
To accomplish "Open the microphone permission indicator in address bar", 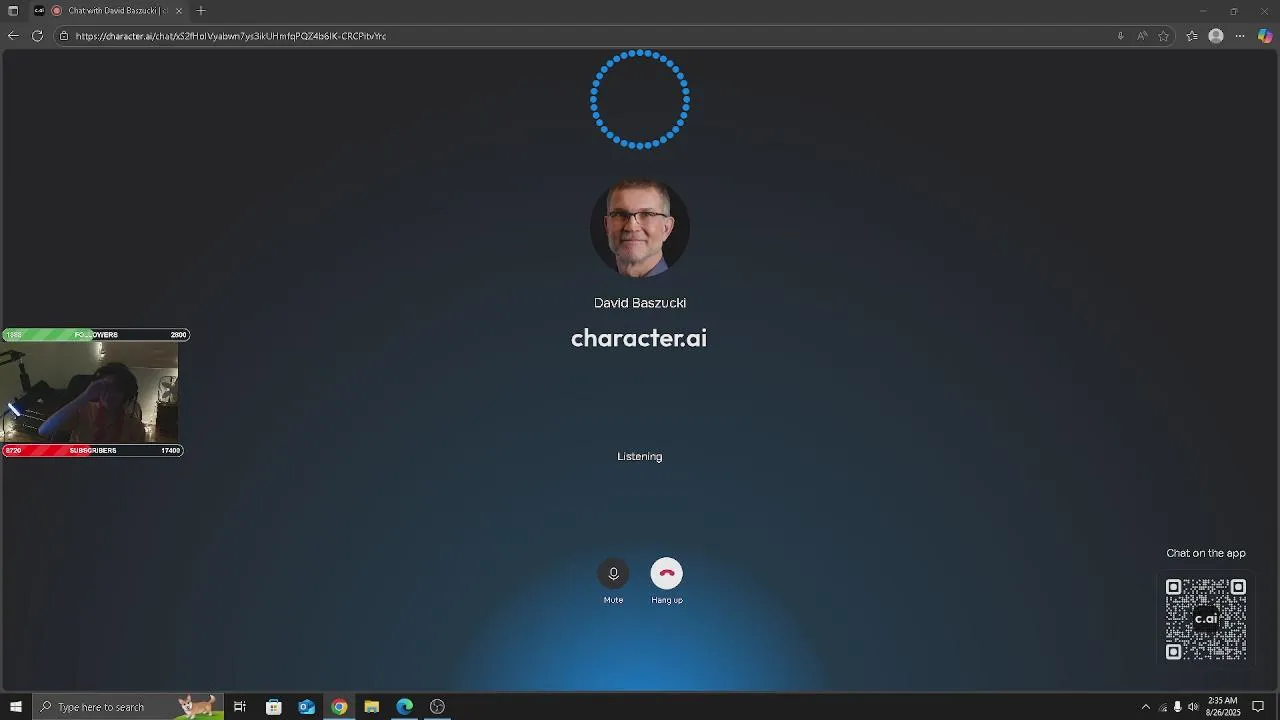I will [x=1120, y=36].
